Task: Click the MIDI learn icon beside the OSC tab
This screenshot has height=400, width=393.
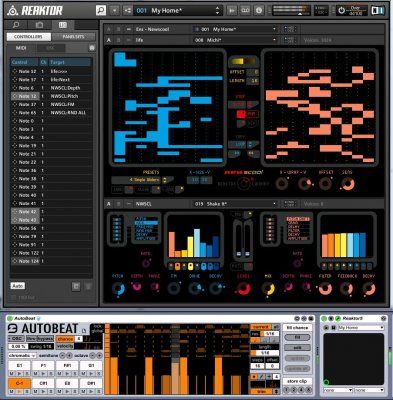Action: 92,48
